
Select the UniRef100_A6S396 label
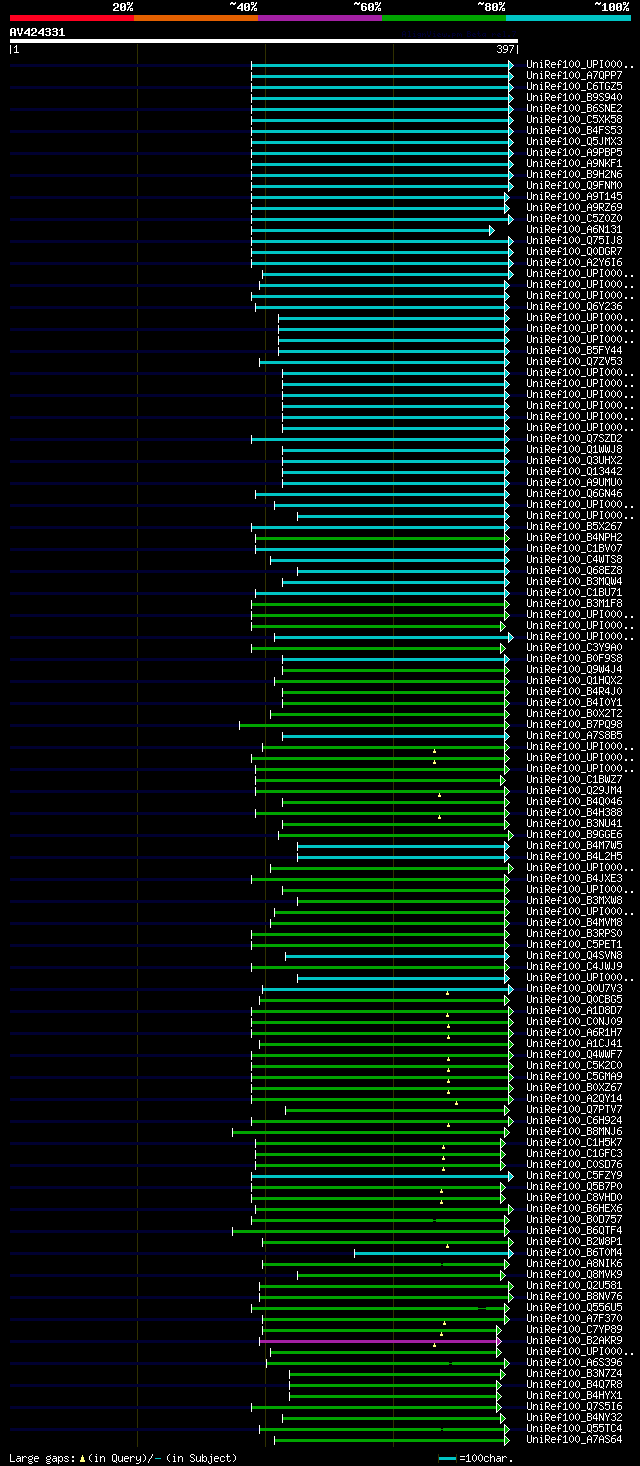(574, 1363)
